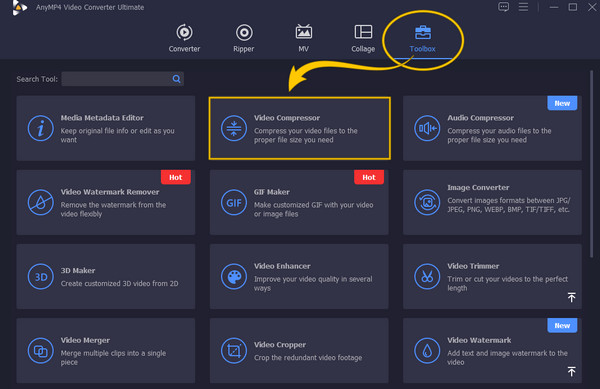The width and height of the screenshot is (600, 389).
Task: Click the Video Compressor icon
Action: [x=234, y=128]
